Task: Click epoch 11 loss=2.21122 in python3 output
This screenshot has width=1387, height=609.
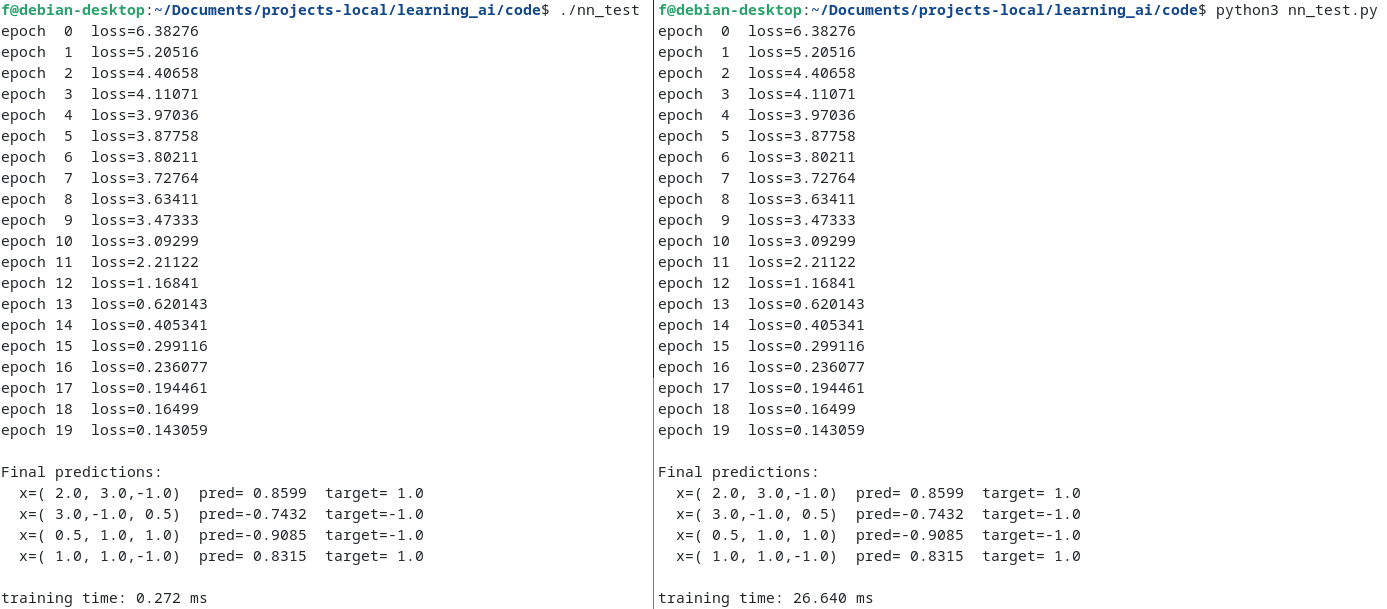Action: (x=757, y=262)
